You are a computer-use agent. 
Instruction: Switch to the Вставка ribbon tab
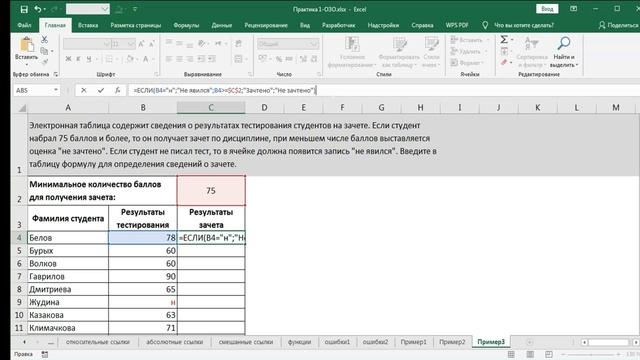tap(88, 25)
